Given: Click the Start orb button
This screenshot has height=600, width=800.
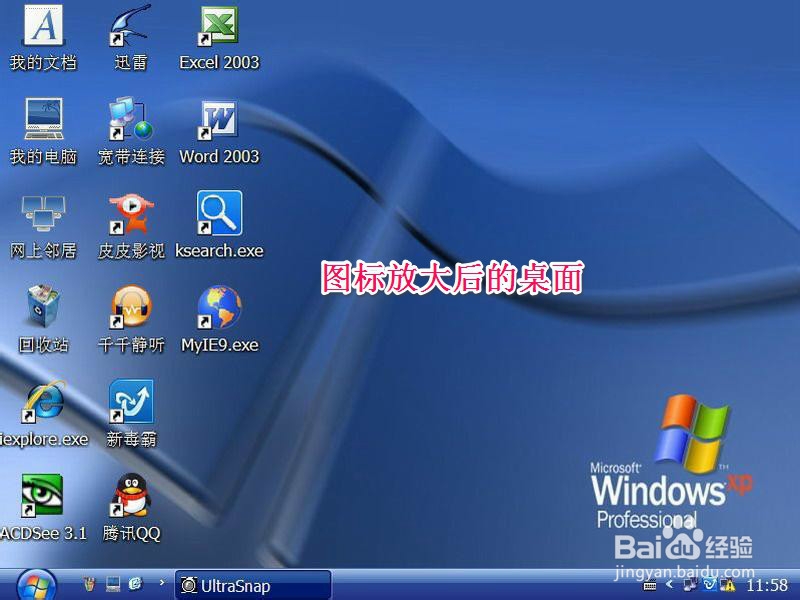Looking at the screenshot, I should click(36, 585).
